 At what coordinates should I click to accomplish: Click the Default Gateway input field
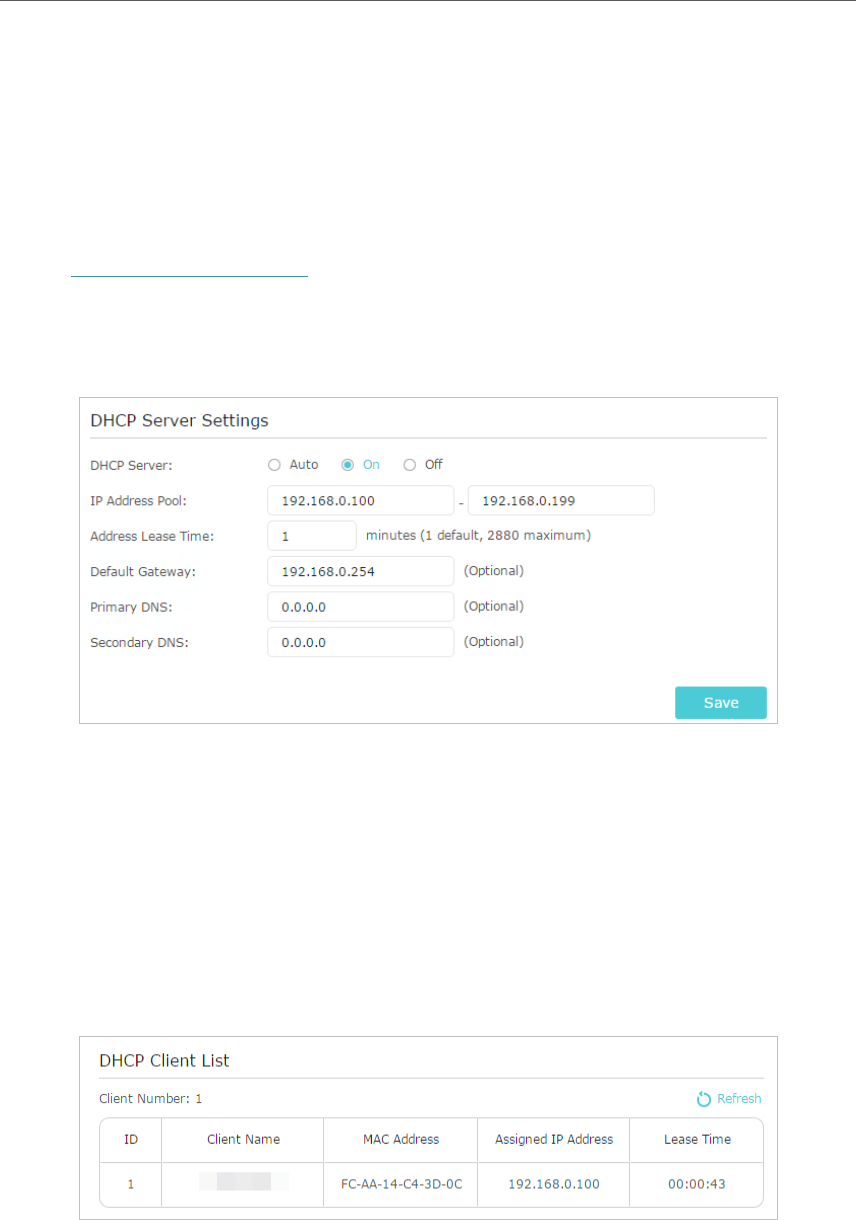(x=360, y=571)
